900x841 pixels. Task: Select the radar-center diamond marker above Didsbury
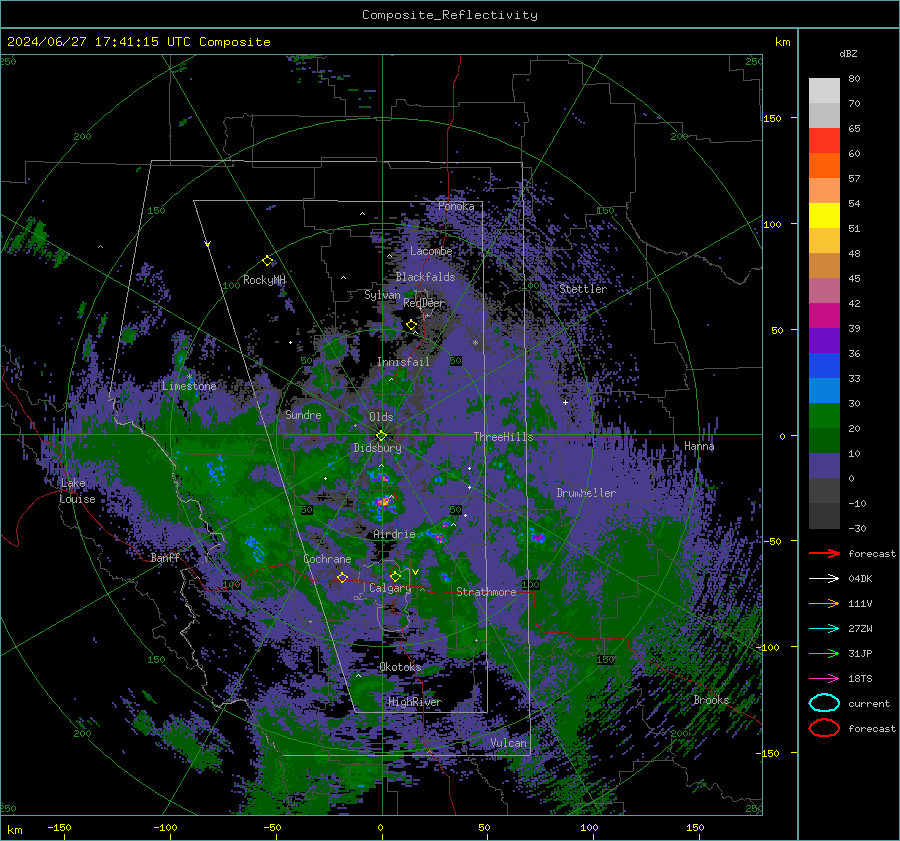tap(381, 436)
